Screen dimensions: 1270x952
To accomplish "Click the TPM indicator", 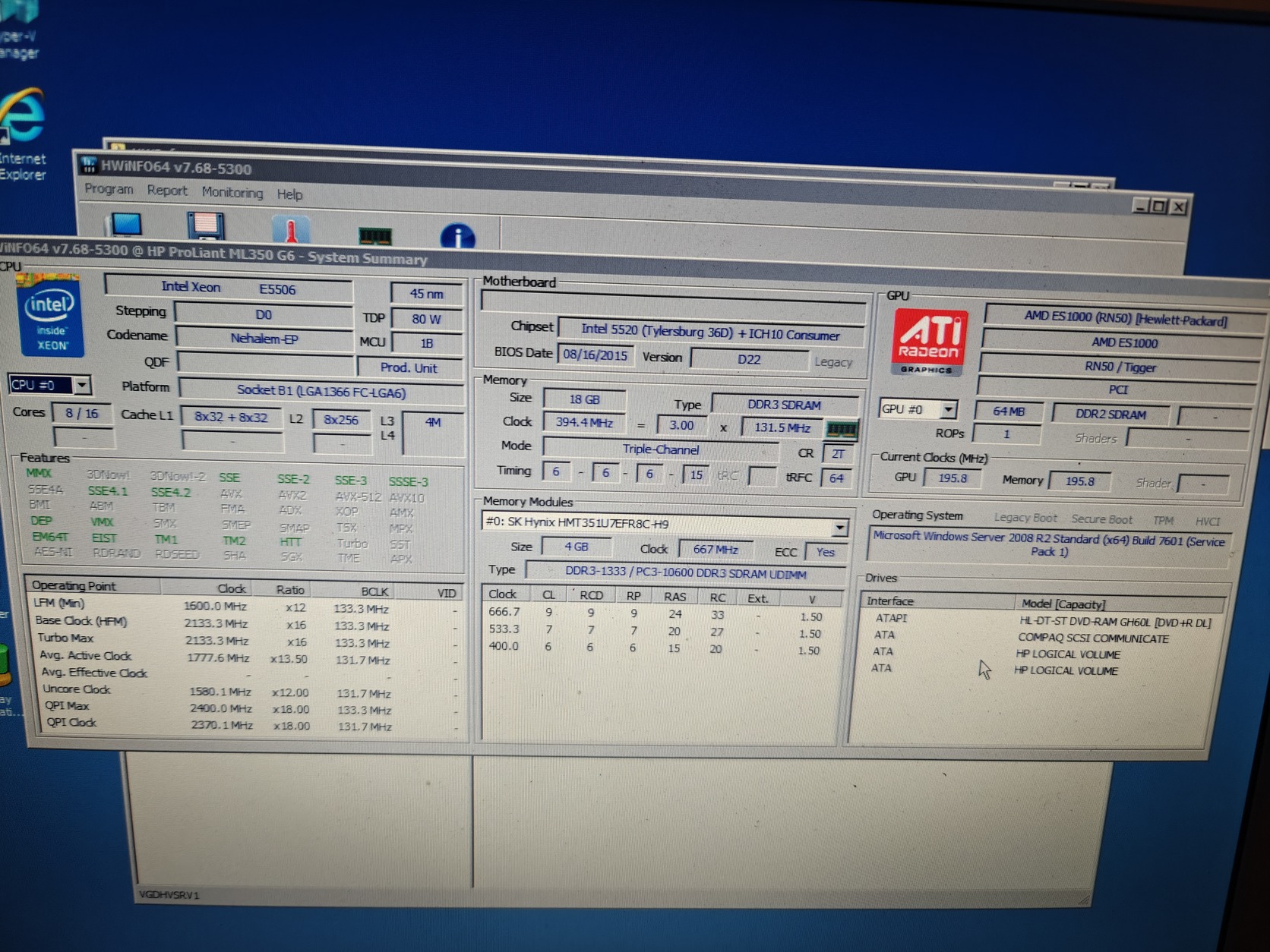I will pyautogui.click(x=1163, y=520).
